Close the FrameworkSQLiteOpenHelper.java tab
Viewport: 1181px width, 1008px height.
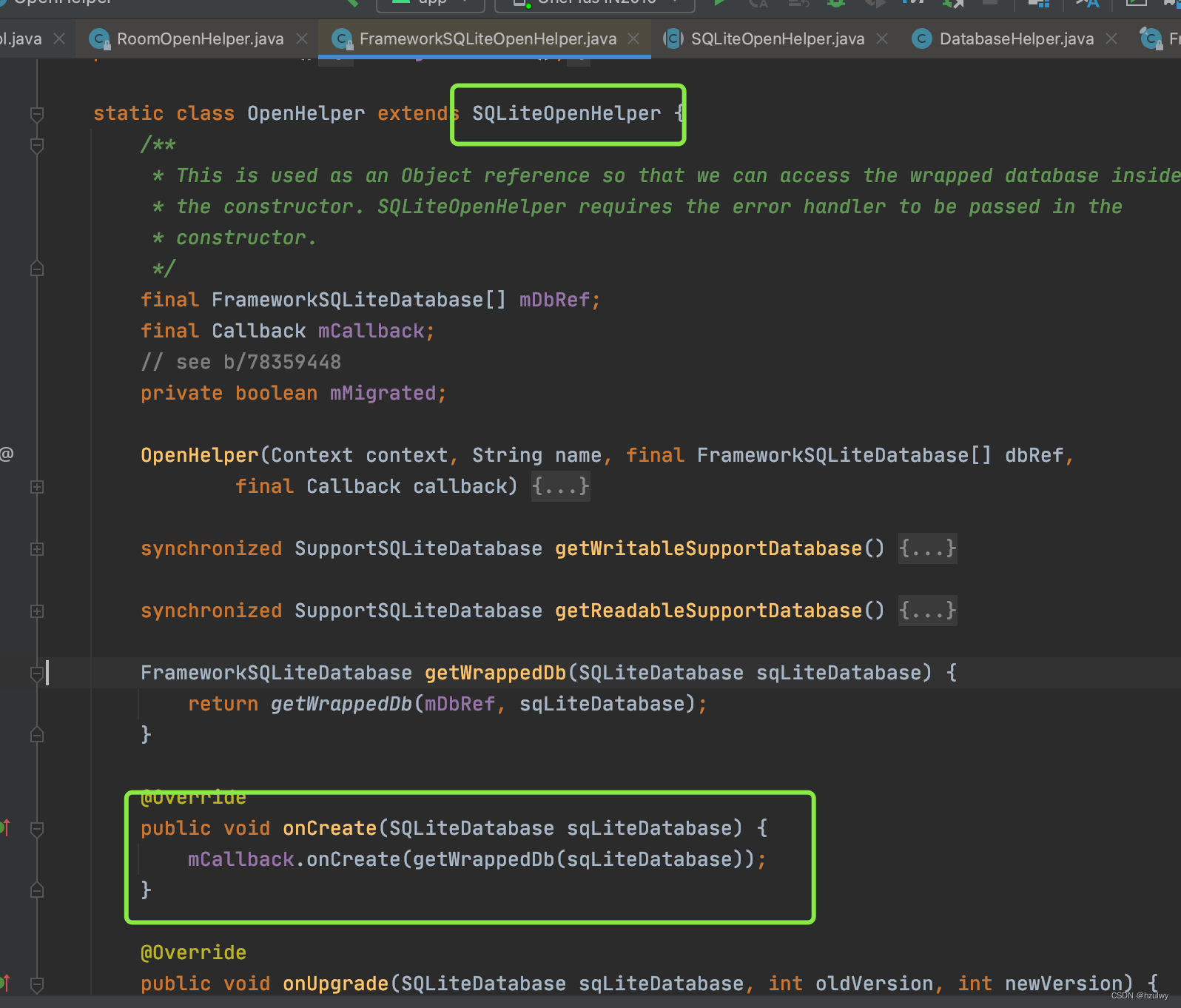(633, 38)
